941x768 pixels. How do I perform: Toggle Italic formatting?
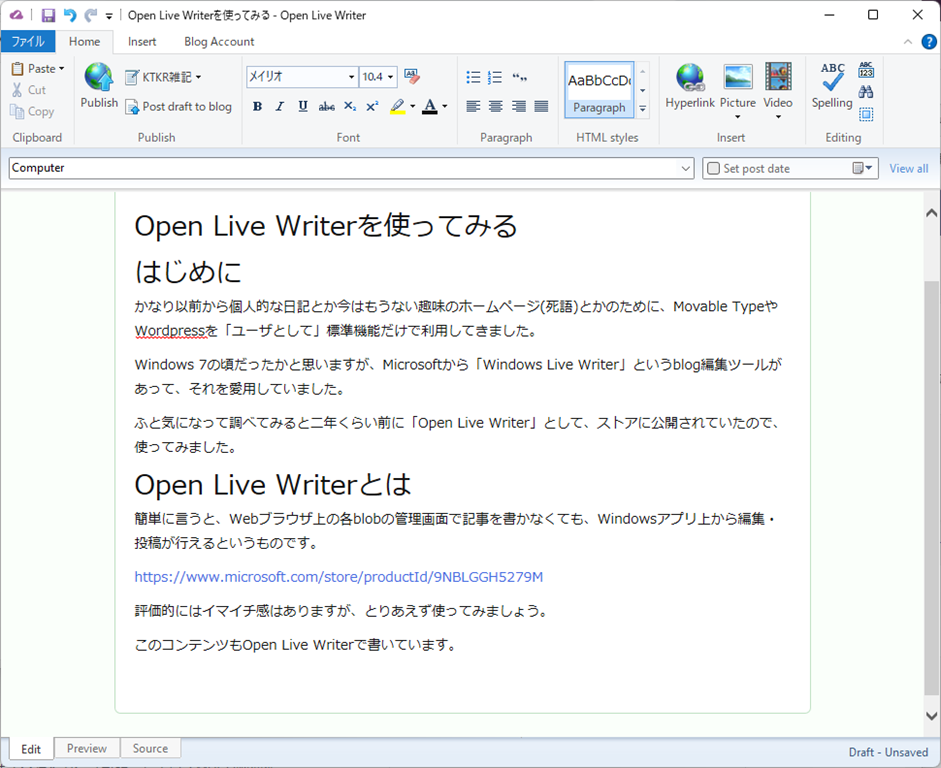280,106
